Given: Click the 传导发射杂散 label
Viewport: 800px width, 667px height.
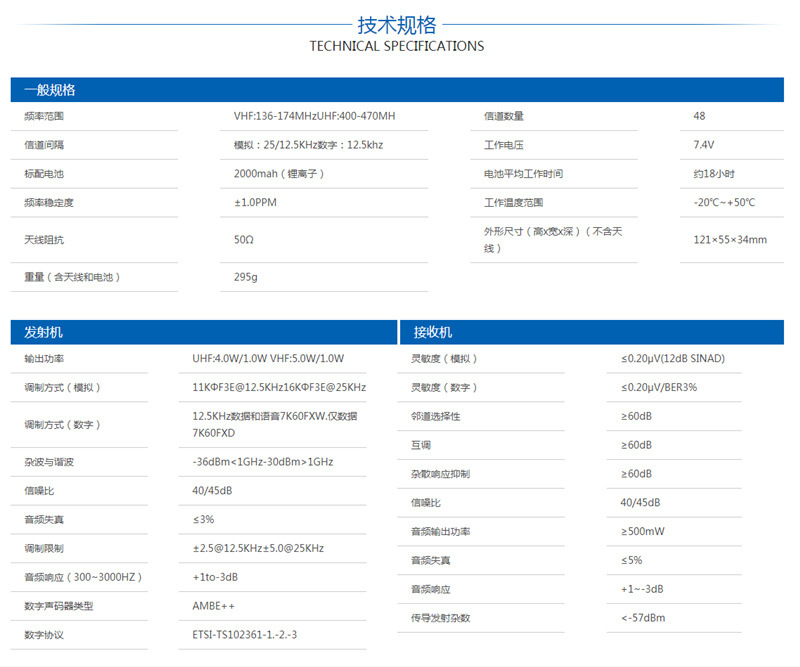Looking at the screenshot, I should pyautogui.click(x=440, y=618).
